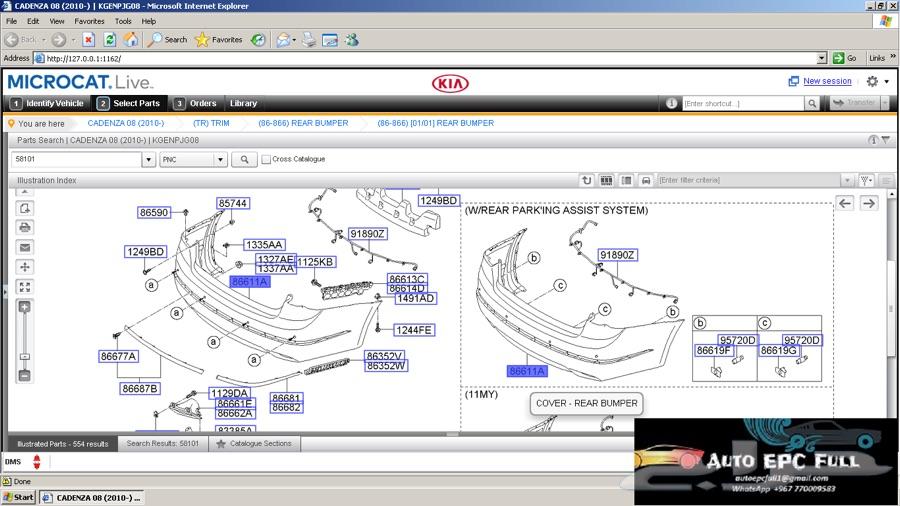Select part callout 86590
The width and height of the screenshot is (900, 506).
154,213
